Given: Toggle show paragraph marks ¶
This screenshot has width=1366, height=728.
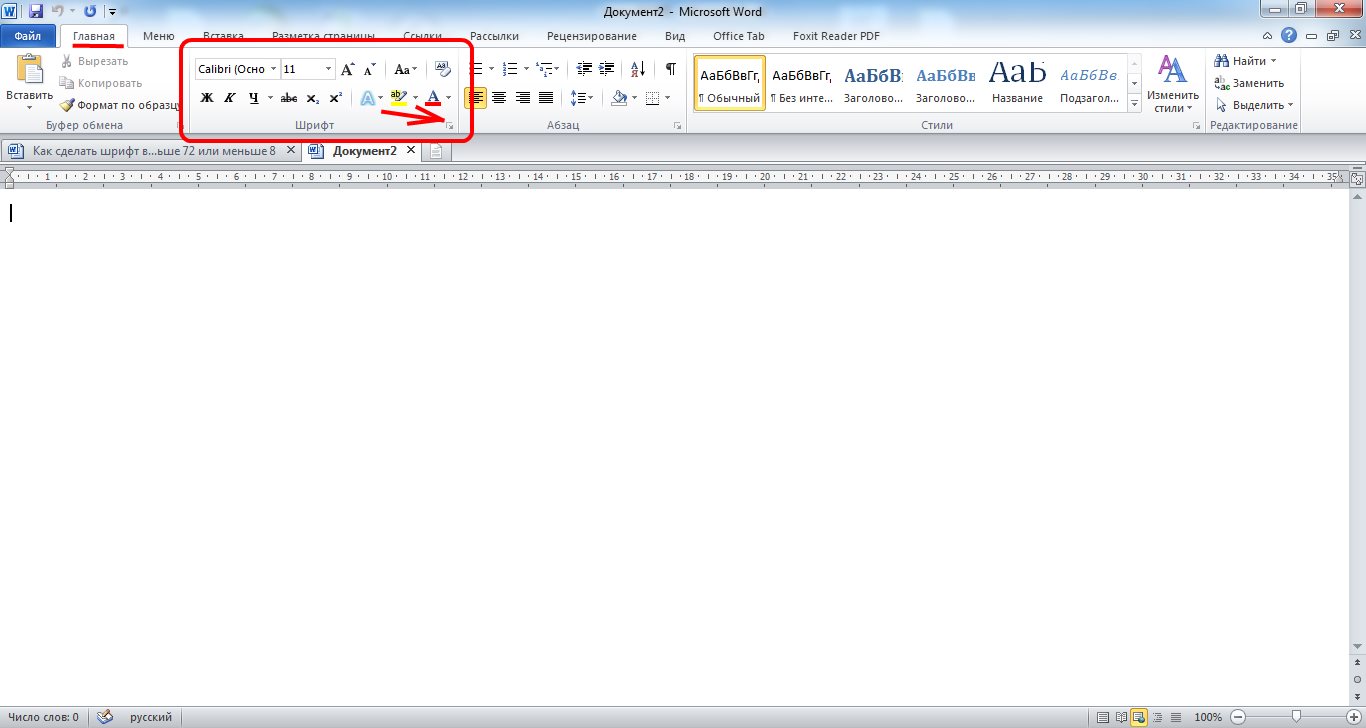Looking at the screenshot, I should (x=670, y=69).
